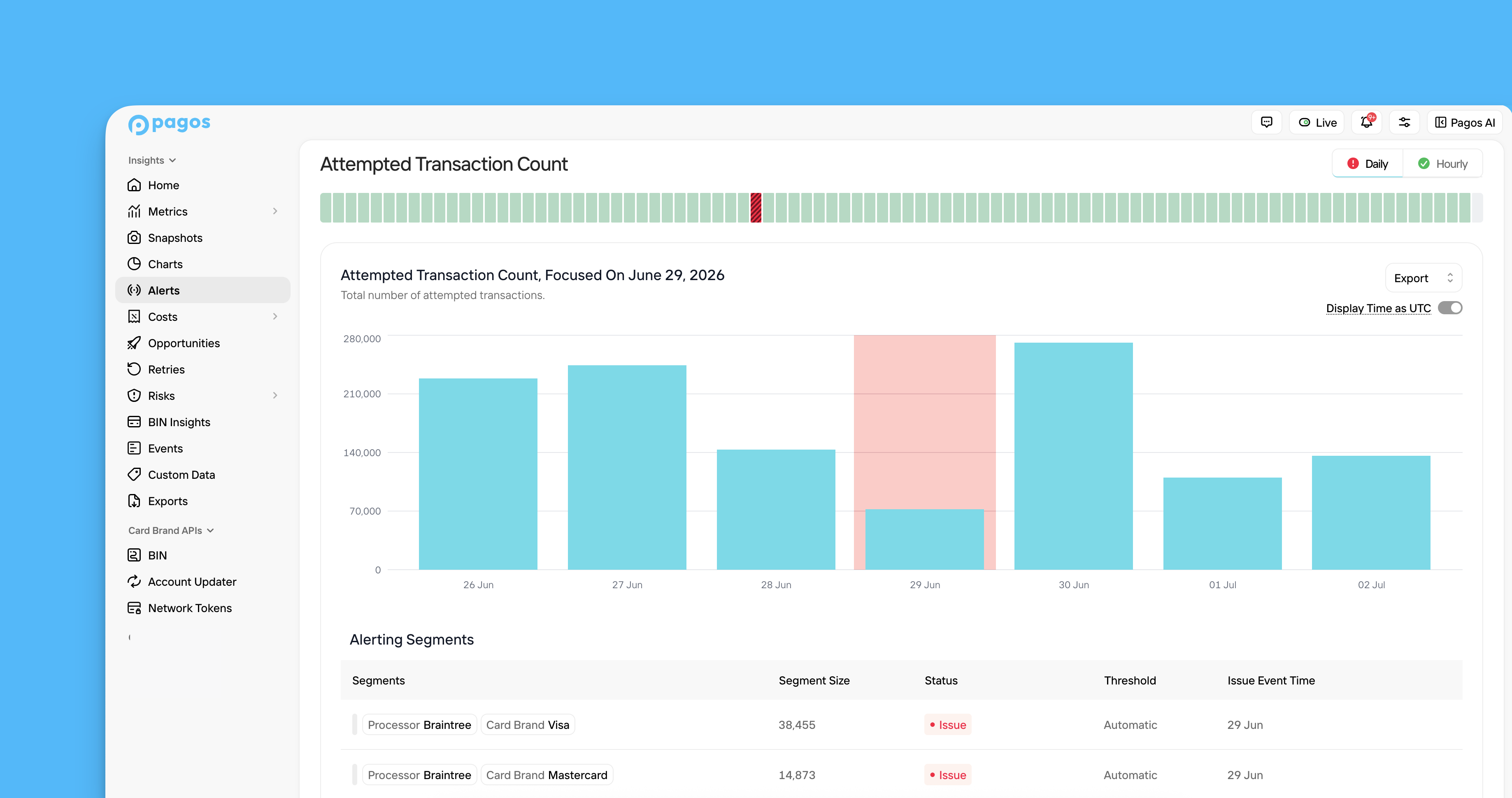1512x798 pixels.
Task: Open the filter sliders settings icon
Action: pyautogui.click(x=1405, y=122)
